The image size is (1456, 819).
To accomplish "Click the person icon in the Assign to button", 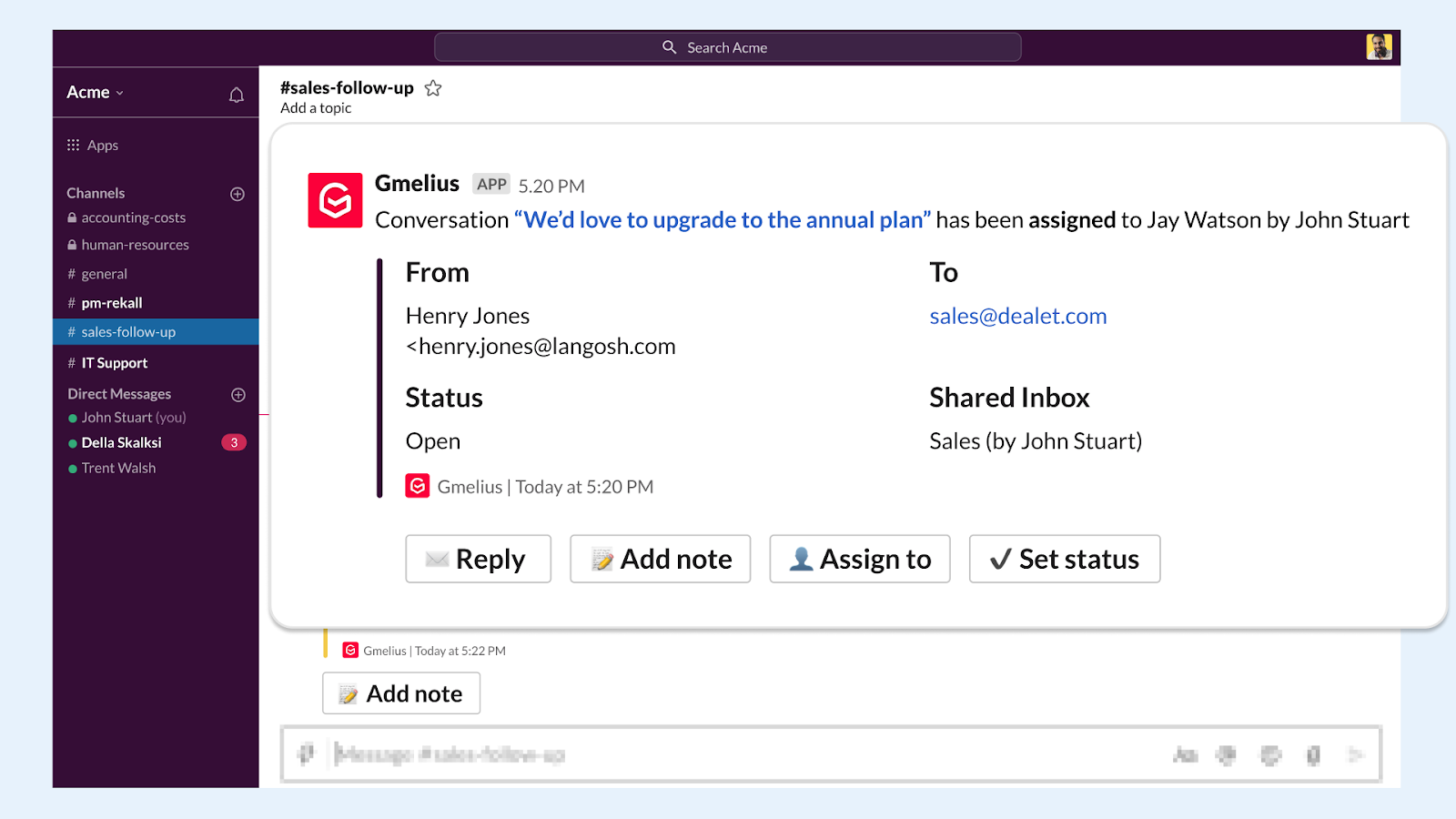I will (801, 559).
